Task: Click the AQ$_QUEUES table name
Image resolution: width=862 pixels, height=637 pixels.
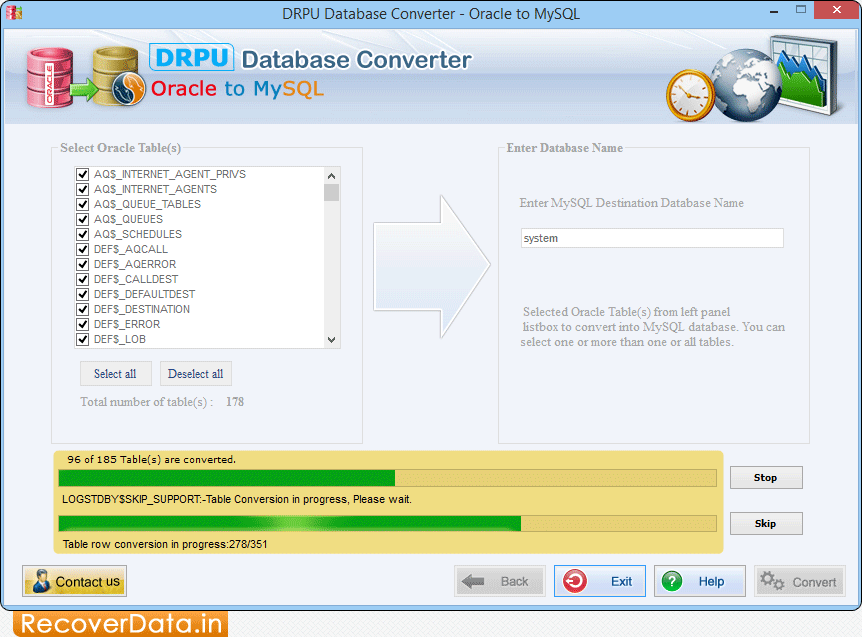Action: [128, 219]
